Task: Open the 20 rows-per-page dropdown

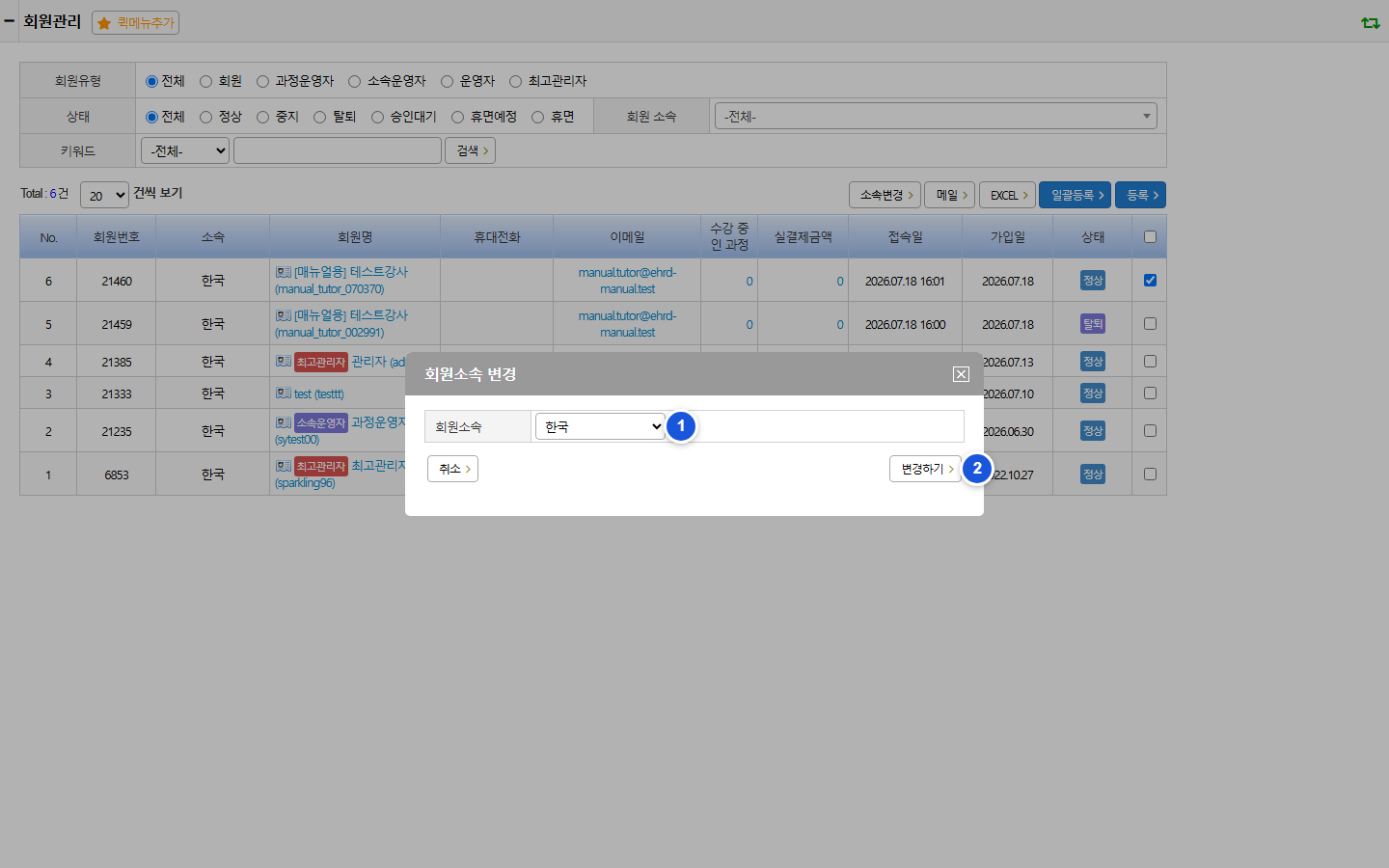Action: [x=104, y=195]
